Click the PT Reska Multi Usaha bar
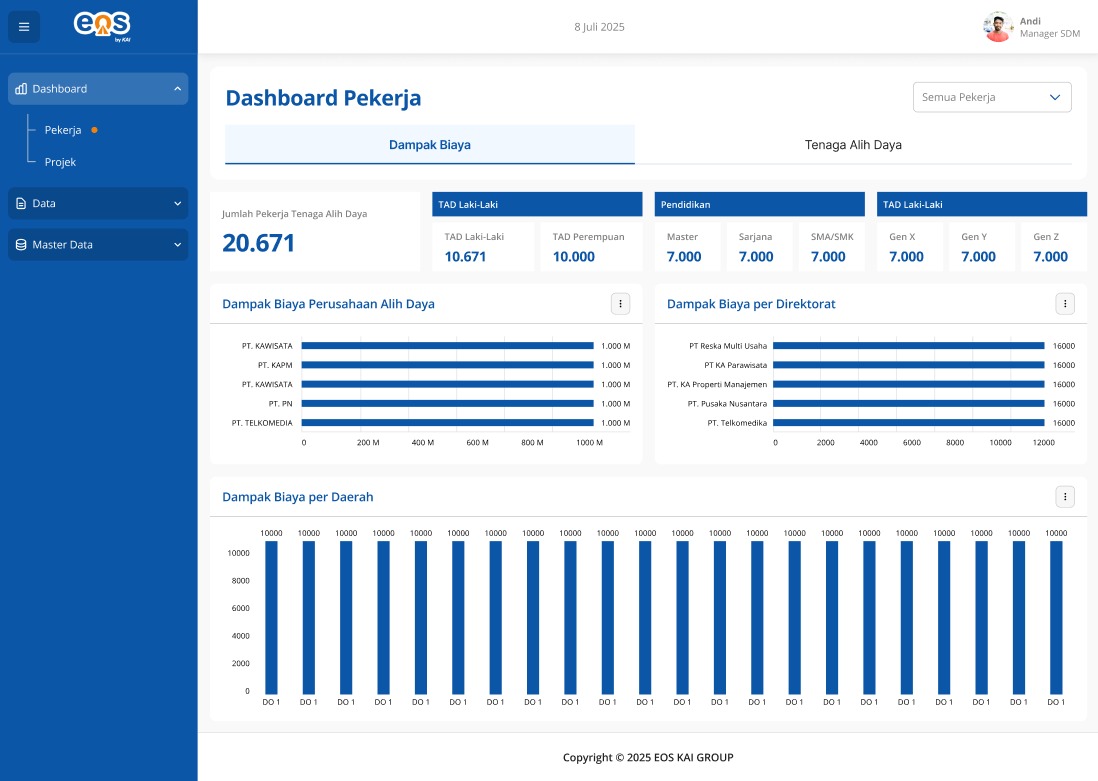 [x=909, y=346]
